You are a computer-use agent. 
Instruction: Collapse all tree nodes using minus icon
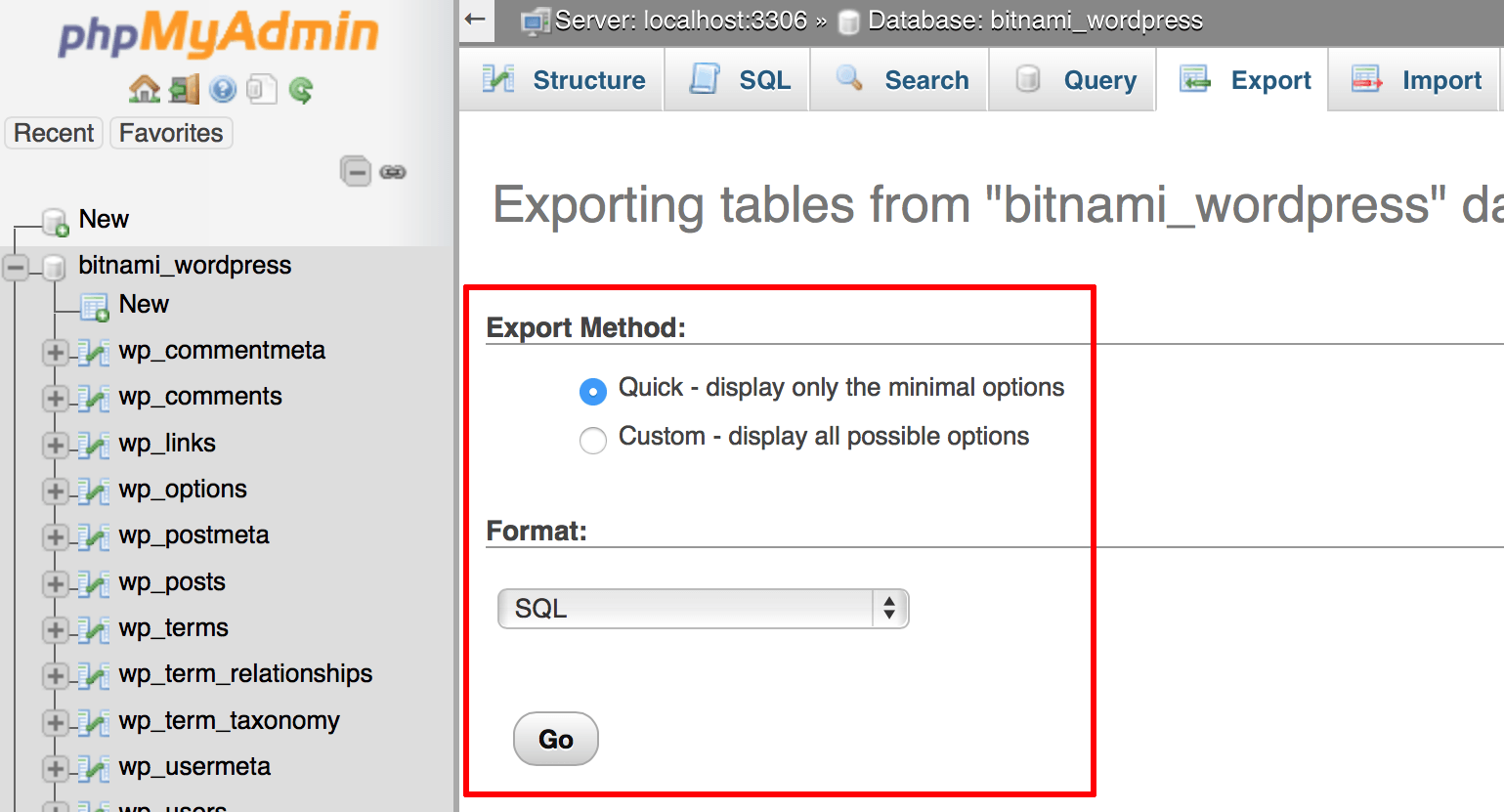coord(356,171)
